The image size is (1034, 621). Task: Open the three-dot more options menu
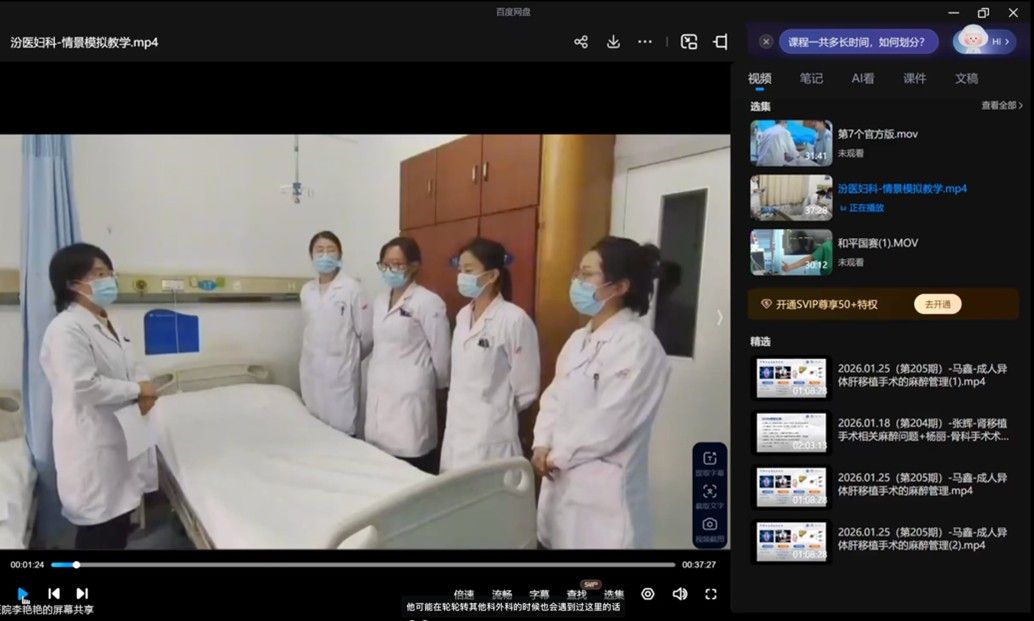coord(645,42)
